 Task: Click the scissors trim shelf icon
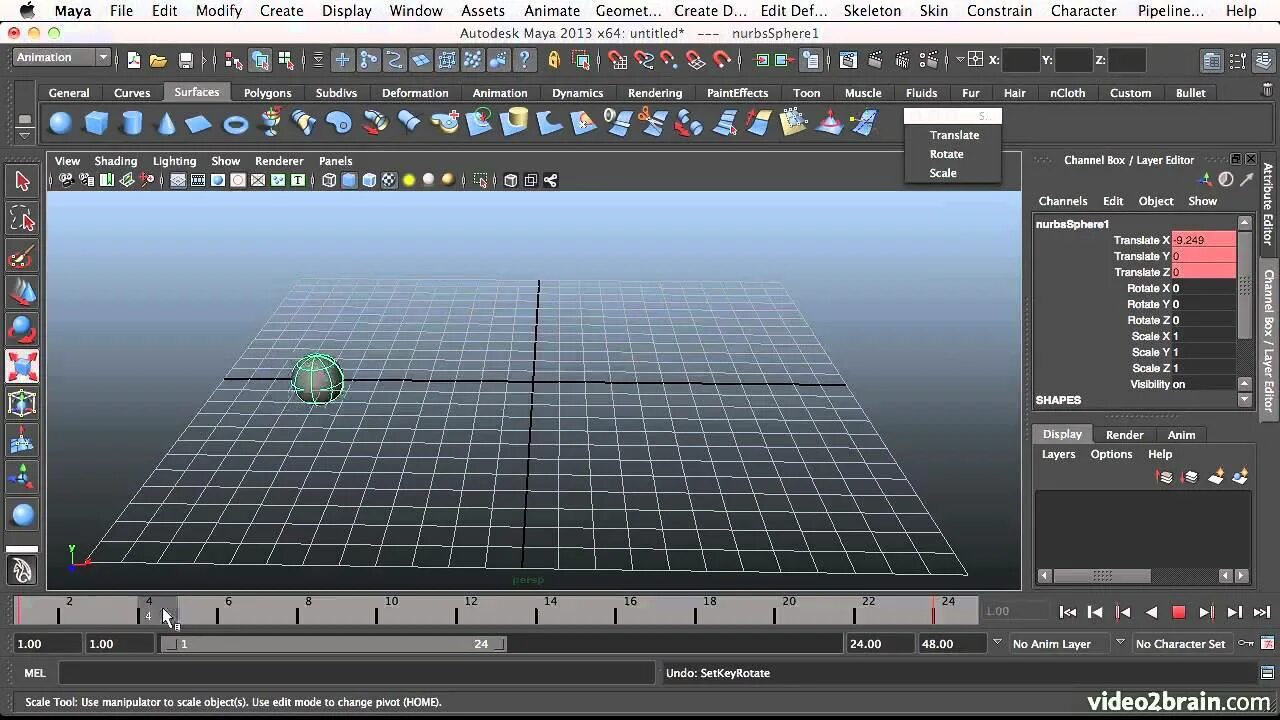(652, 123)
